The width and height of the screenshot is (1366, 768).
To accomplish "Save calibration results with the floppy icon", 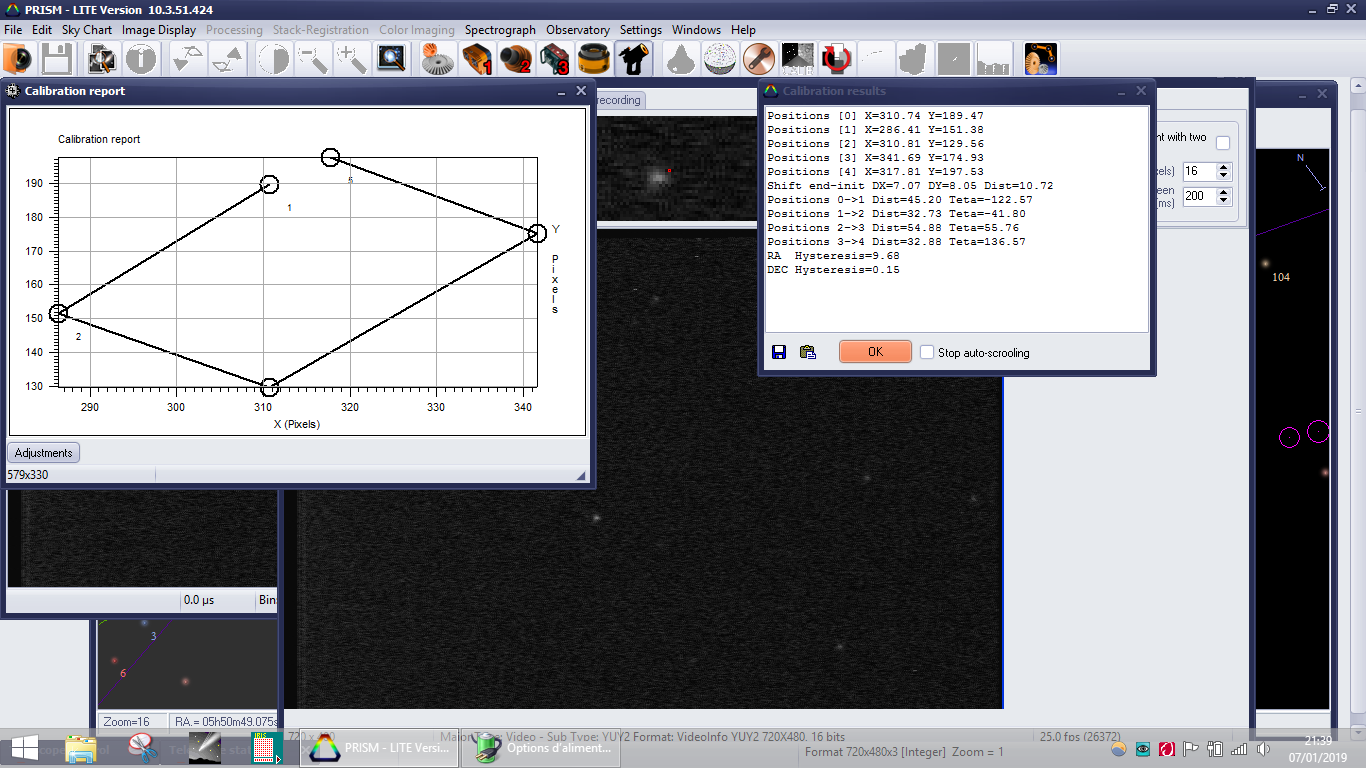I will coord(779,352).
